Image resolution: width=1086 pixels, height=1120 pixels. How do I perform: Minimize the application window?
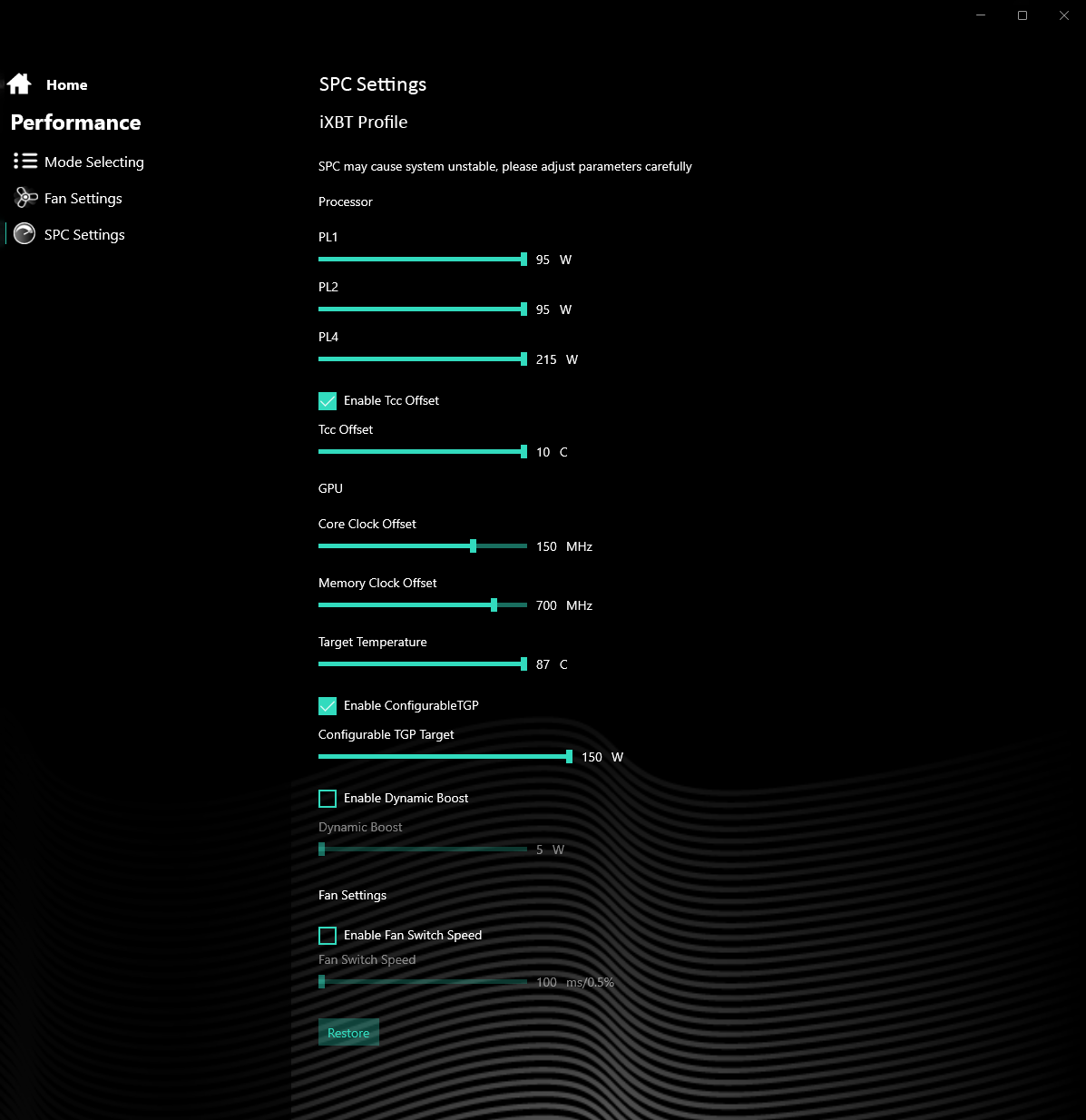[981, 15]
